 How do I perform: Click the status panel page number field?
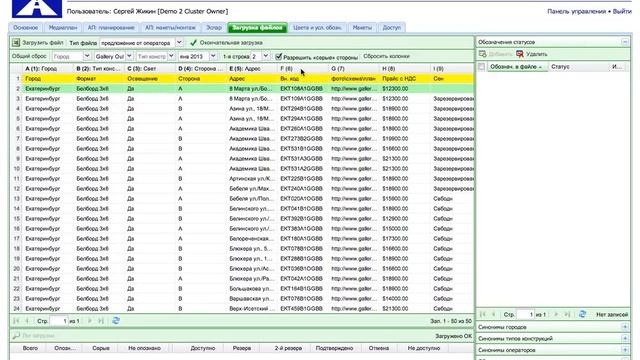pyautogui.click(x=526, y=314)
